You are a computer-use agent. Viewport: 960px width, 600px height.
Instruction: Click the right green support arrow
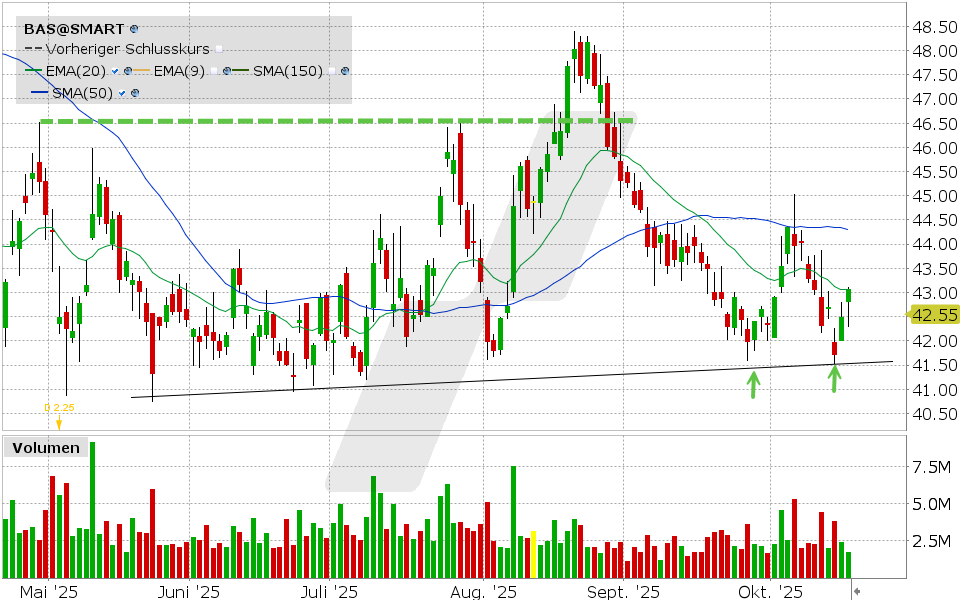click(x=835, y=376)
